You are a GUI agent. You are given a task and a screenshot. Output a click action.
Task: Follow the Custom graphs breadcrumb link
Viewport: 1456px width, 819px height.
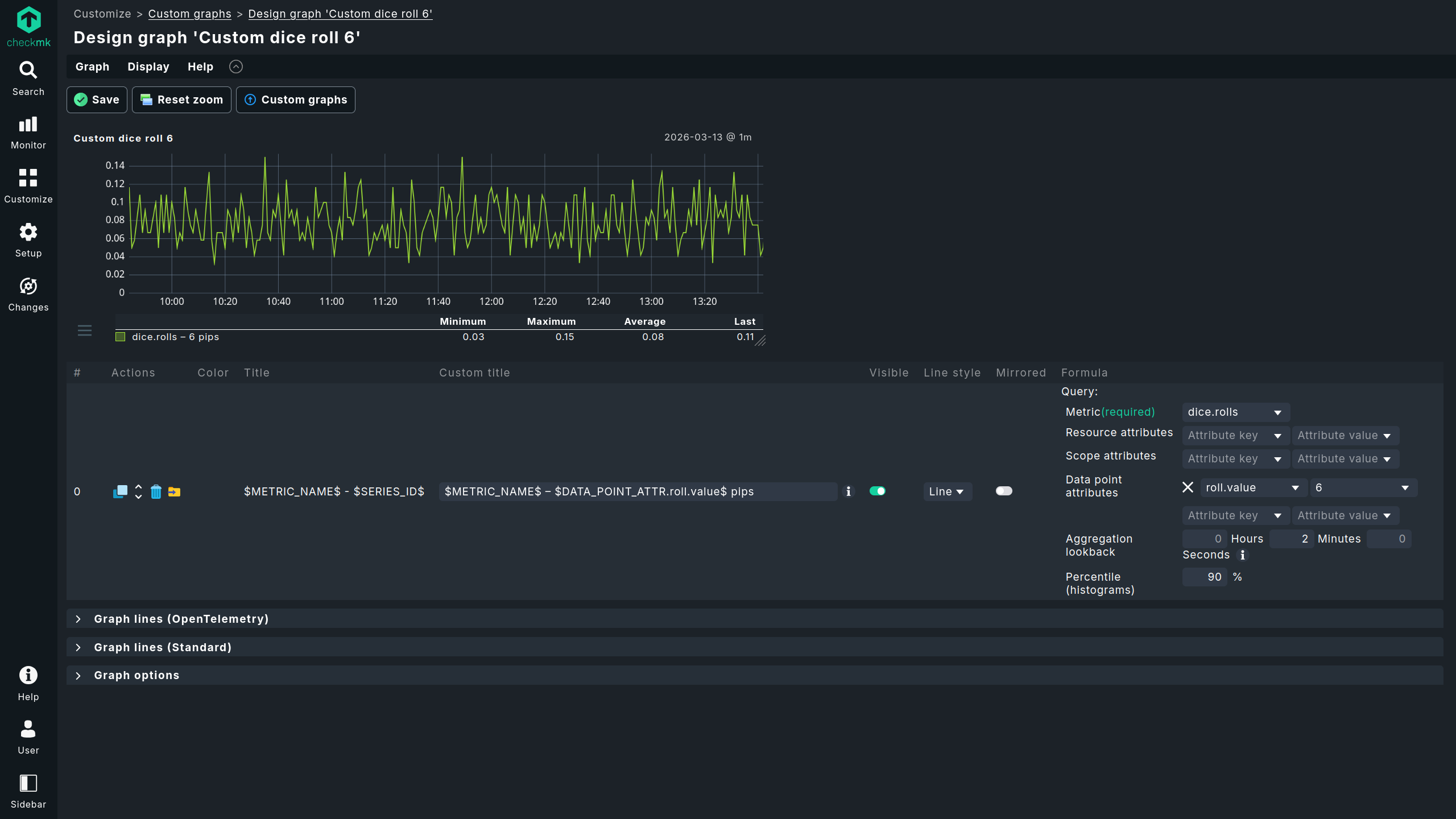point(189,14)
